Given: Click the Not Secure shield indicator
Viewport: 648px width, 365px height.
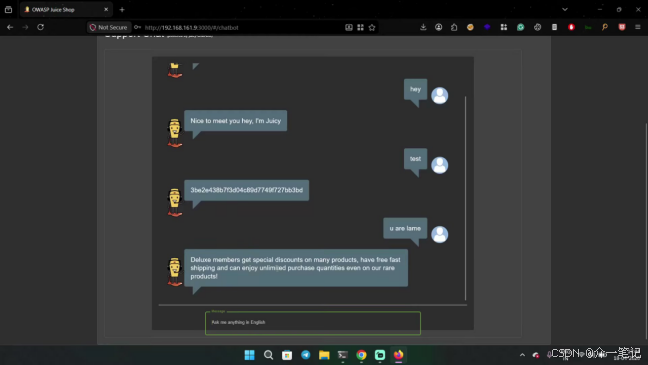Looking at the screenshot, I should pyautogui.click(x=109, y=27).
